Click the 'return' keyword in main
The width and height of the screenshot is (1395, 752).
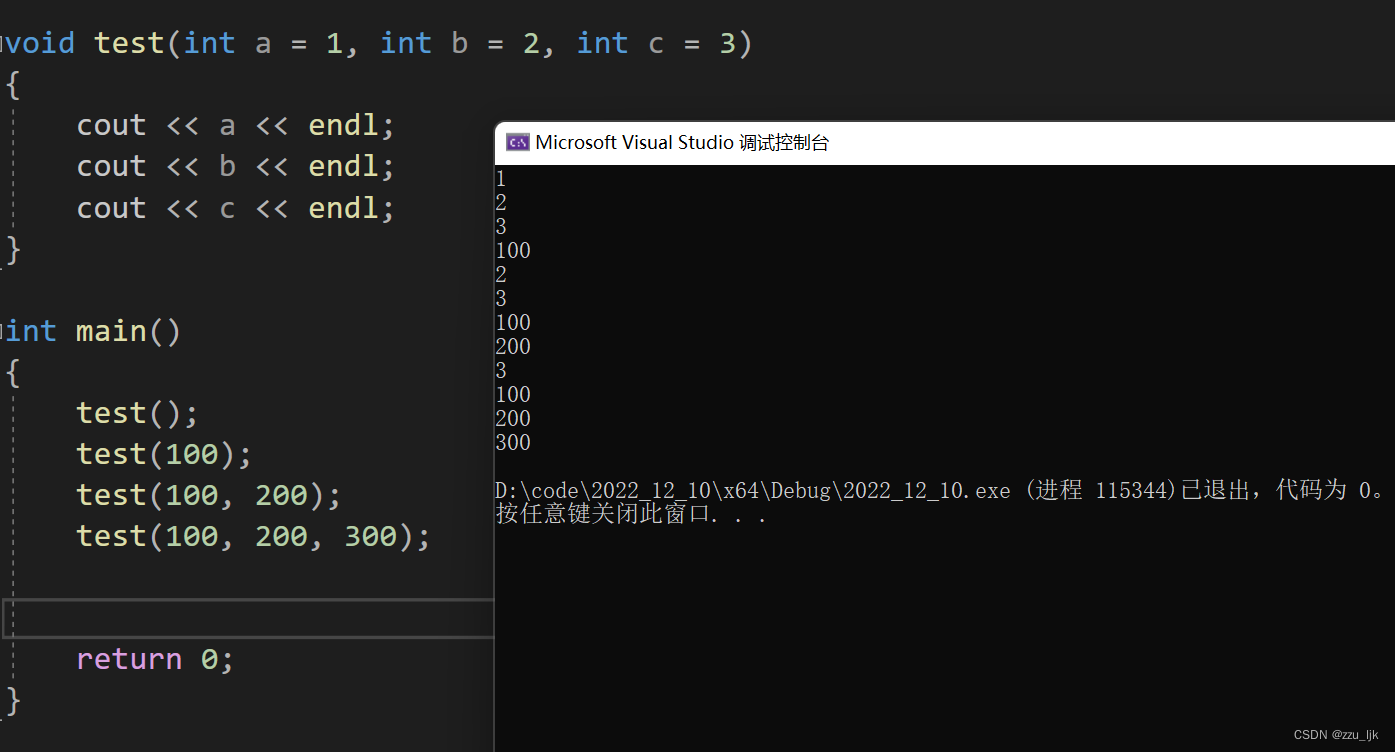(129, 659)
